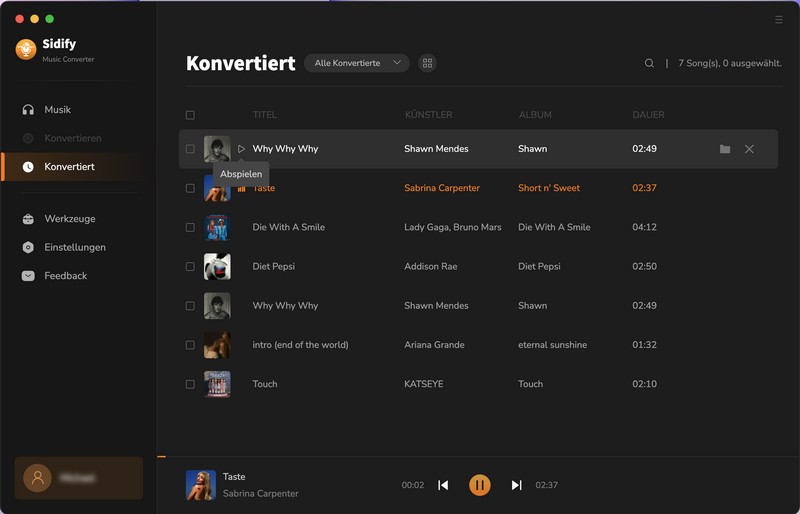Click the playback progress bar
Viewport: 800px width, 514px height.
point(478,456)
